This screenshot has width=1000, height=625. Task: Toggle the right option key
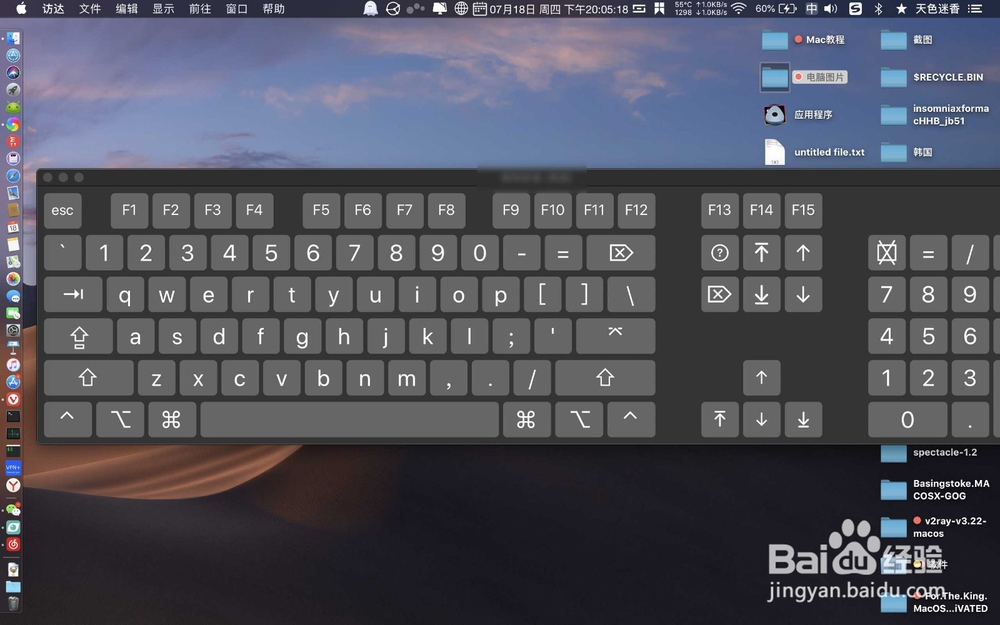579,420
